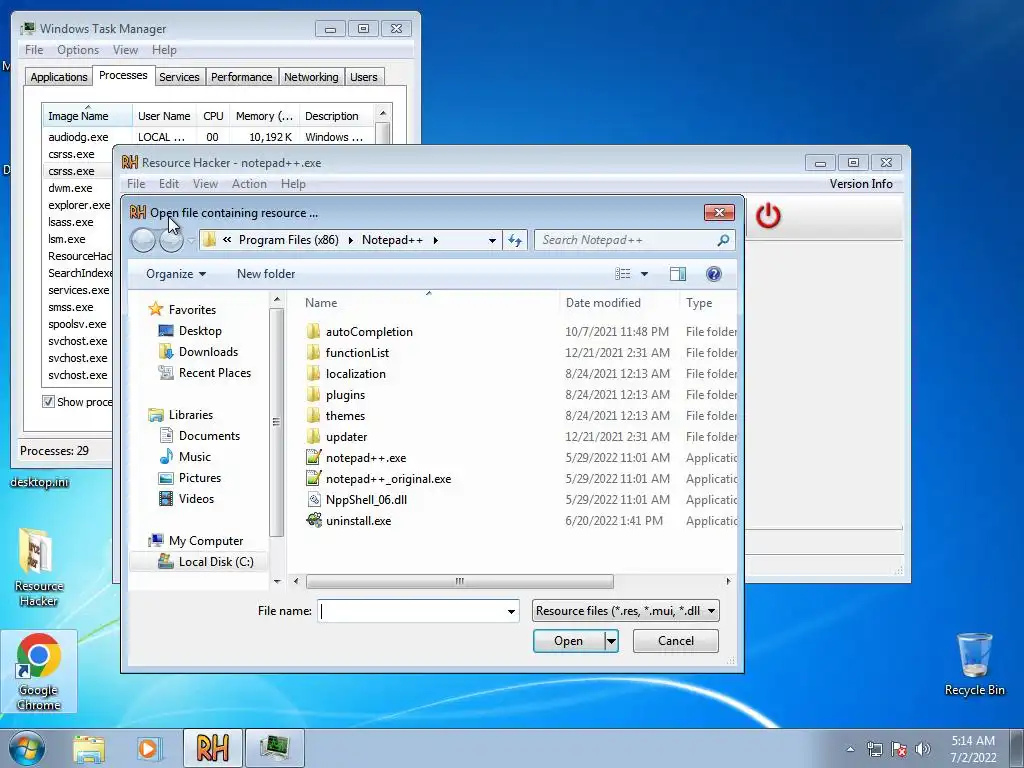Expand the arrow after Program Files (x86)
Viewport: 1024px width, 768px height.
(351, 240)
